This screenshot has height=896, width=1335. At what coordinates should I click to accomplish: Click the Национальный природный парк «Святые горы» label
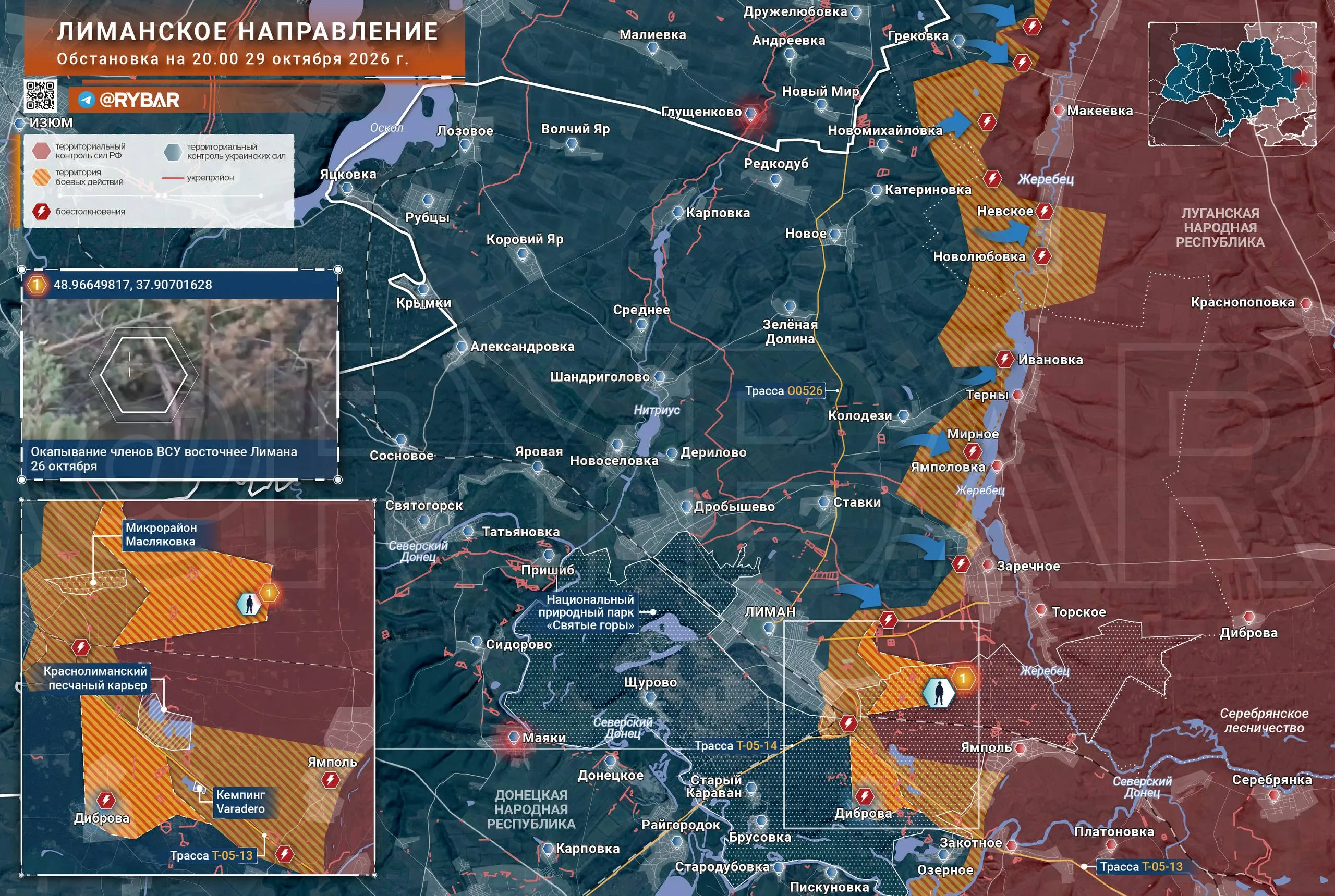click(x=590, y=612)
